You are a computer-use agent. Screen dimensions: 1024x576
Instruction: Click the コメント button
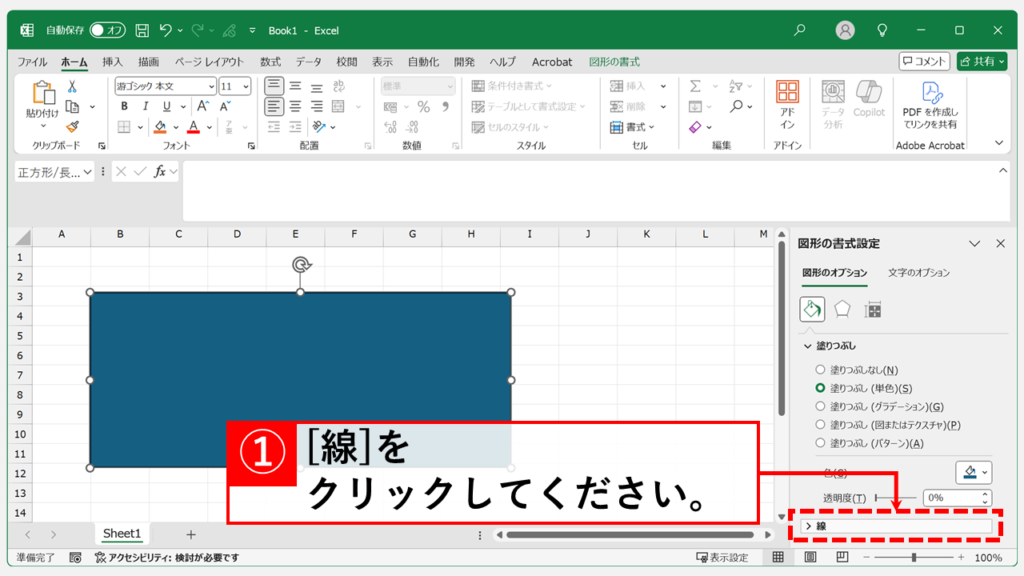[x=924, y=62]
